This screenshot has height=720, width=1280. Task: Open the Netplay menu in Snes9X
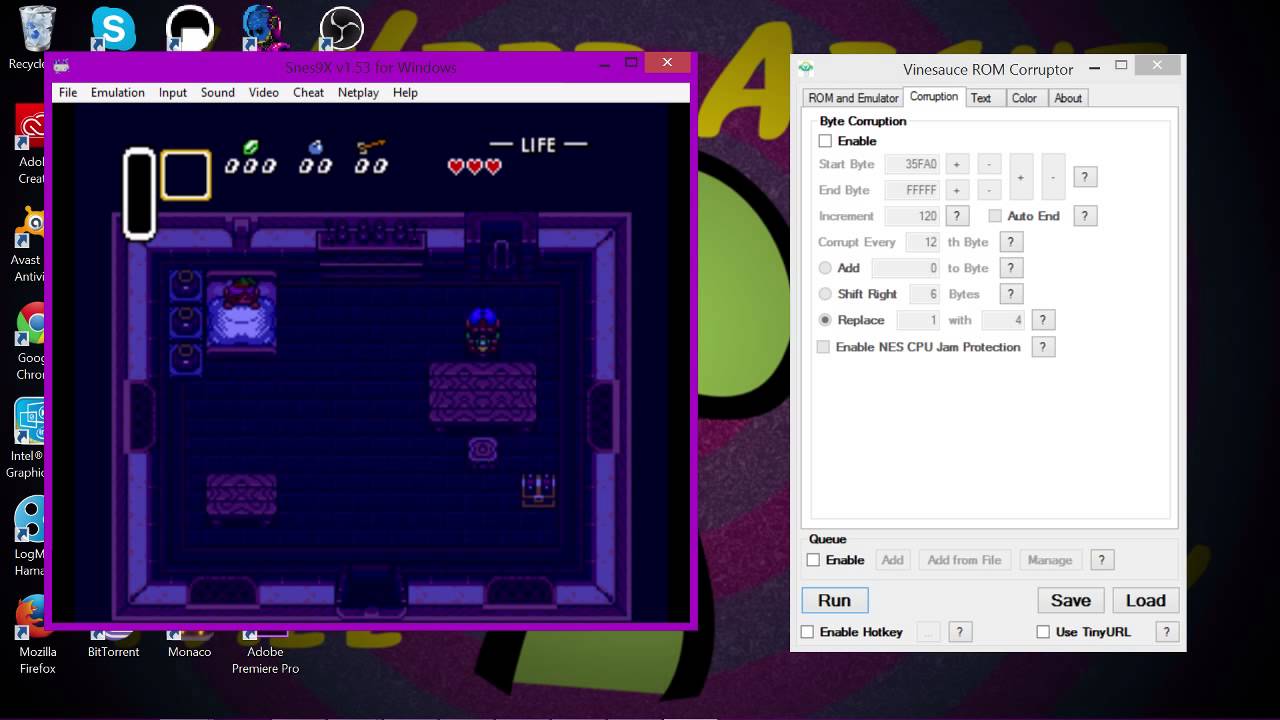click(x=358, y=92)
